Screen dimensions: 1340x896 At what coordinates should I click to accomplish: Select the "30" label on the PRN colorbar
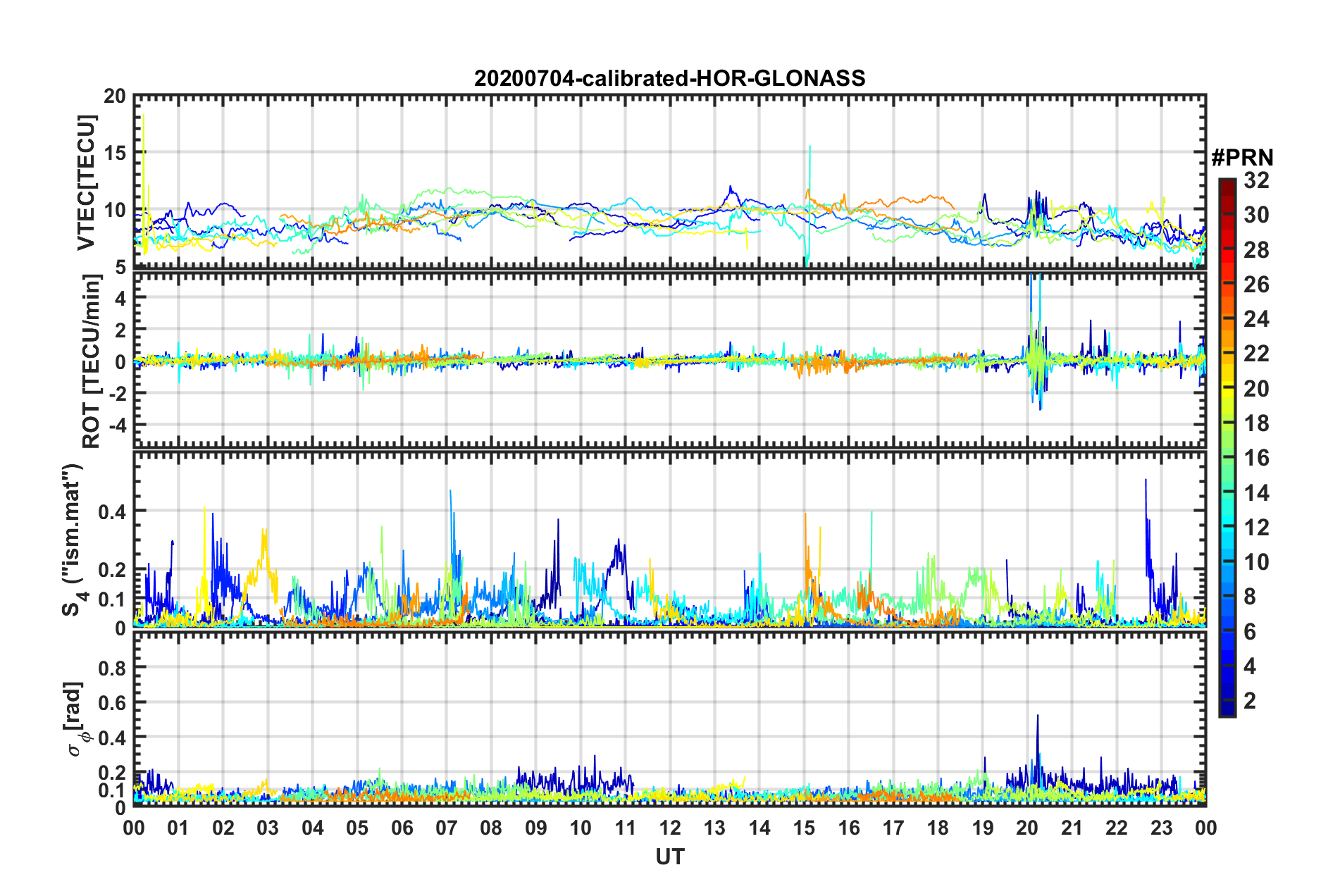[x=1256, y=215]
